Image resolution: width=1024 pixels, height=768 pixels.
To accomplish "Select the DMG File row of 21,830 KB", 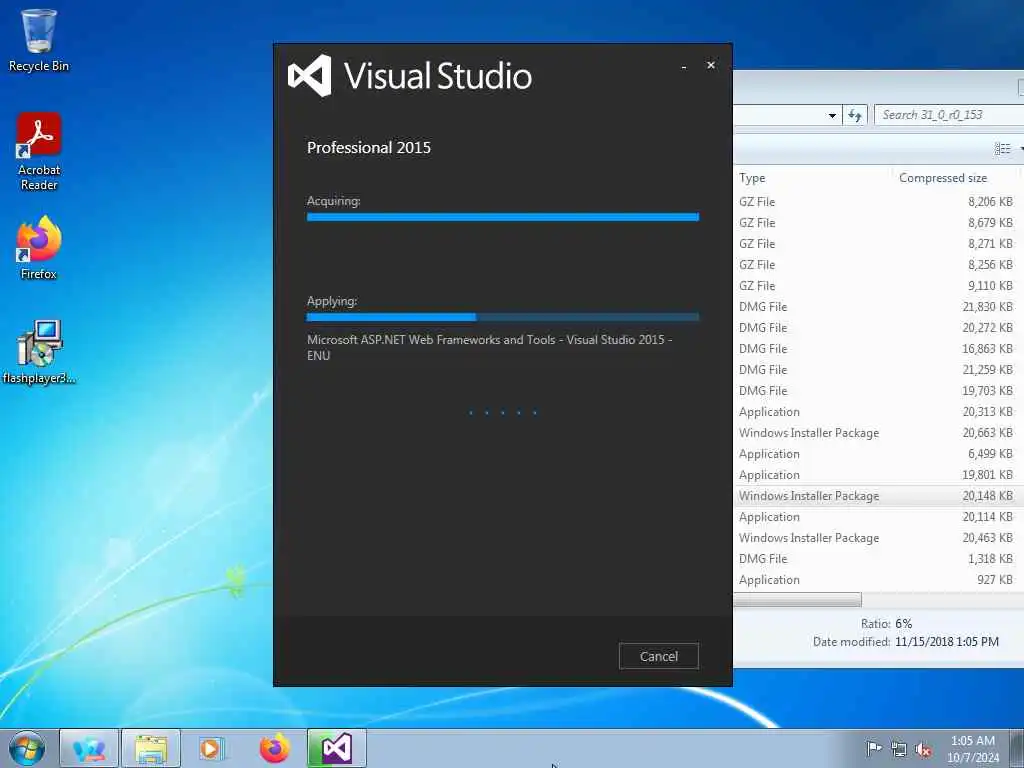I will tap(878, 306).
